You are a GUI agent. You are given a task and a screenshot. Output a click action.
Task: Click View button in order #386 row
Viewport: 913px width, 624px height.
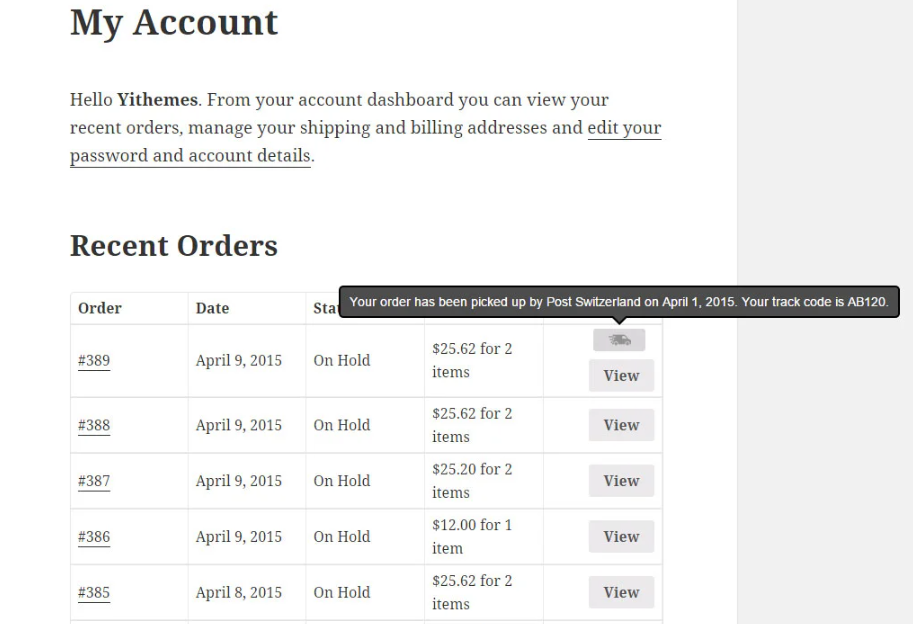(x=621, y=537)
